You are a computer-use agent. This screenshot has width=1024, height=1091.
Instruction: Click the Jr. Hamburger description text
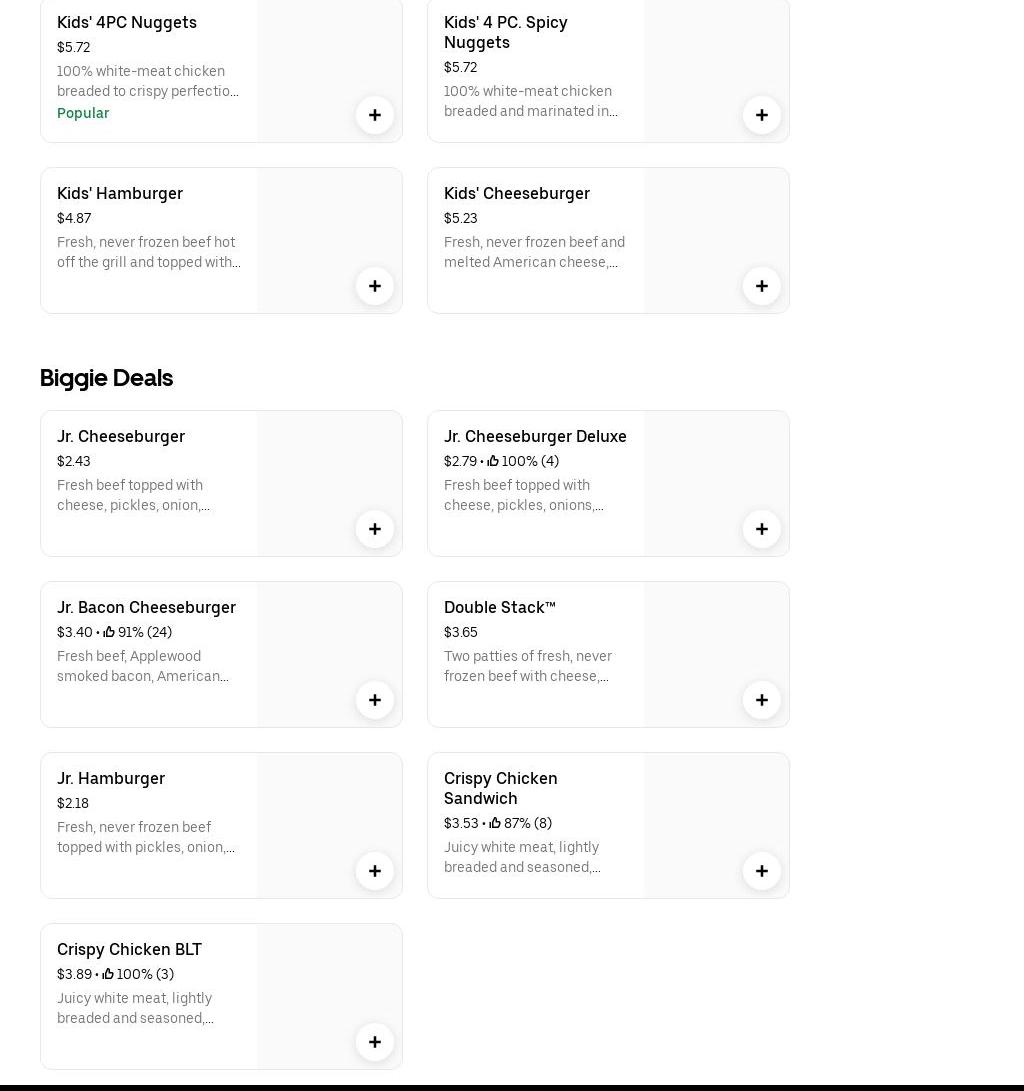point(146,837)
